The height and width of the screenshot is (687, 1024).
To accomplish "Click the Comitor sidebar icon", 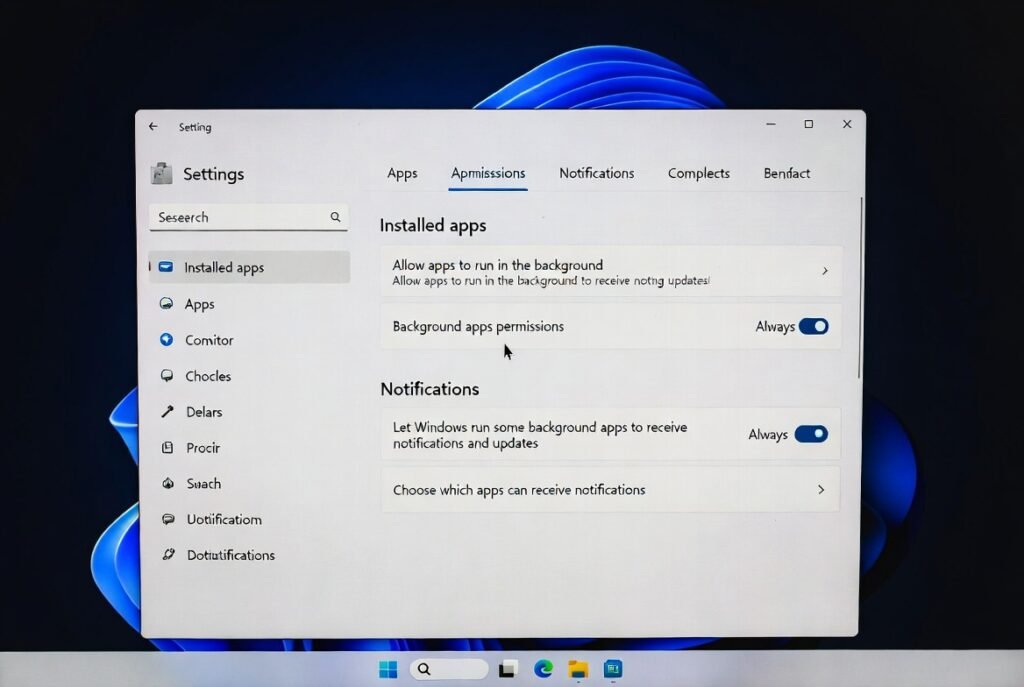I will [167, 340].
